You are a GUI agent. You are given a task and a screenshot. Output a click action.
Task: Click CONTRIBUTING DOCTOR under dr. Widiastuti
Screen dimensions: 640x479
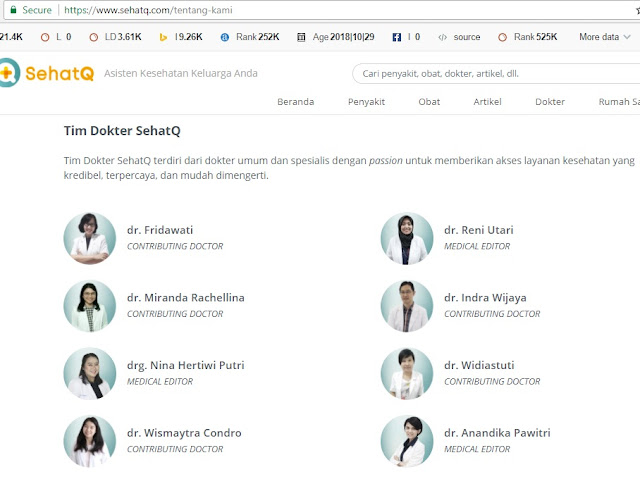(x=492, y=382)
